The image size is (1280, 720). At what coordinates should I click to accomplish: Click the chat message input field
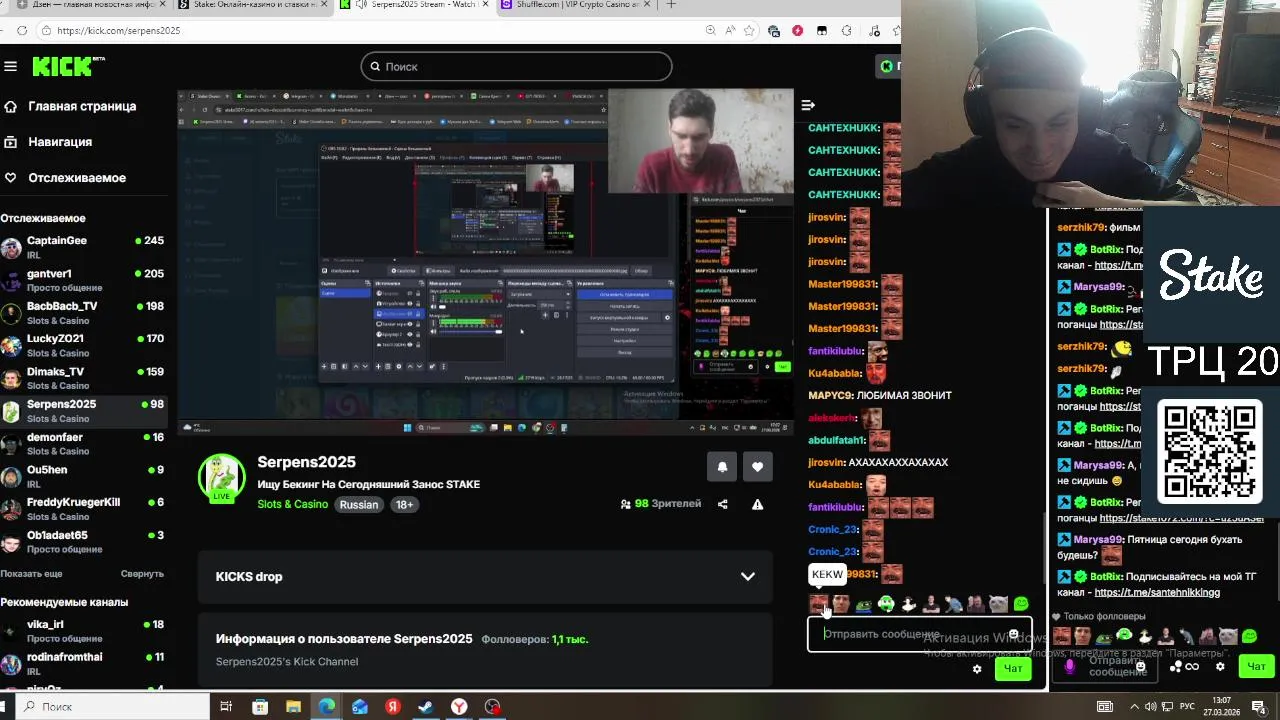pyautogui.click(x=919, y=634)
